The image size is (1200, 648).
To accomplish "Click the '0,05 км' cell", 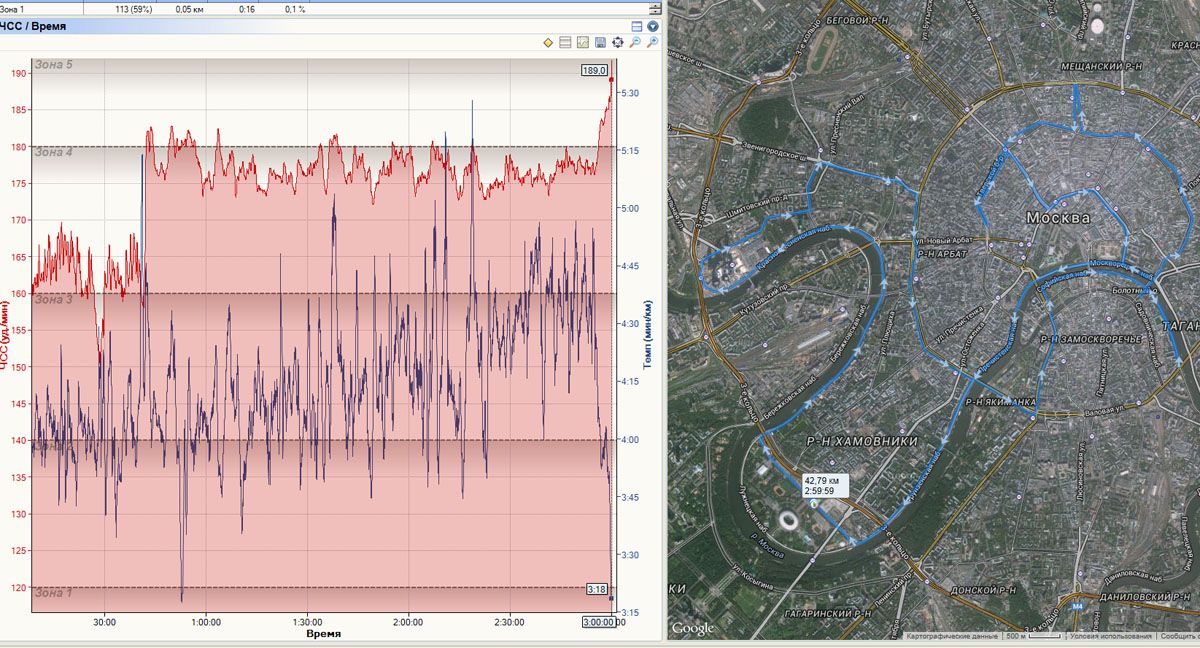I will click(191, 8).
